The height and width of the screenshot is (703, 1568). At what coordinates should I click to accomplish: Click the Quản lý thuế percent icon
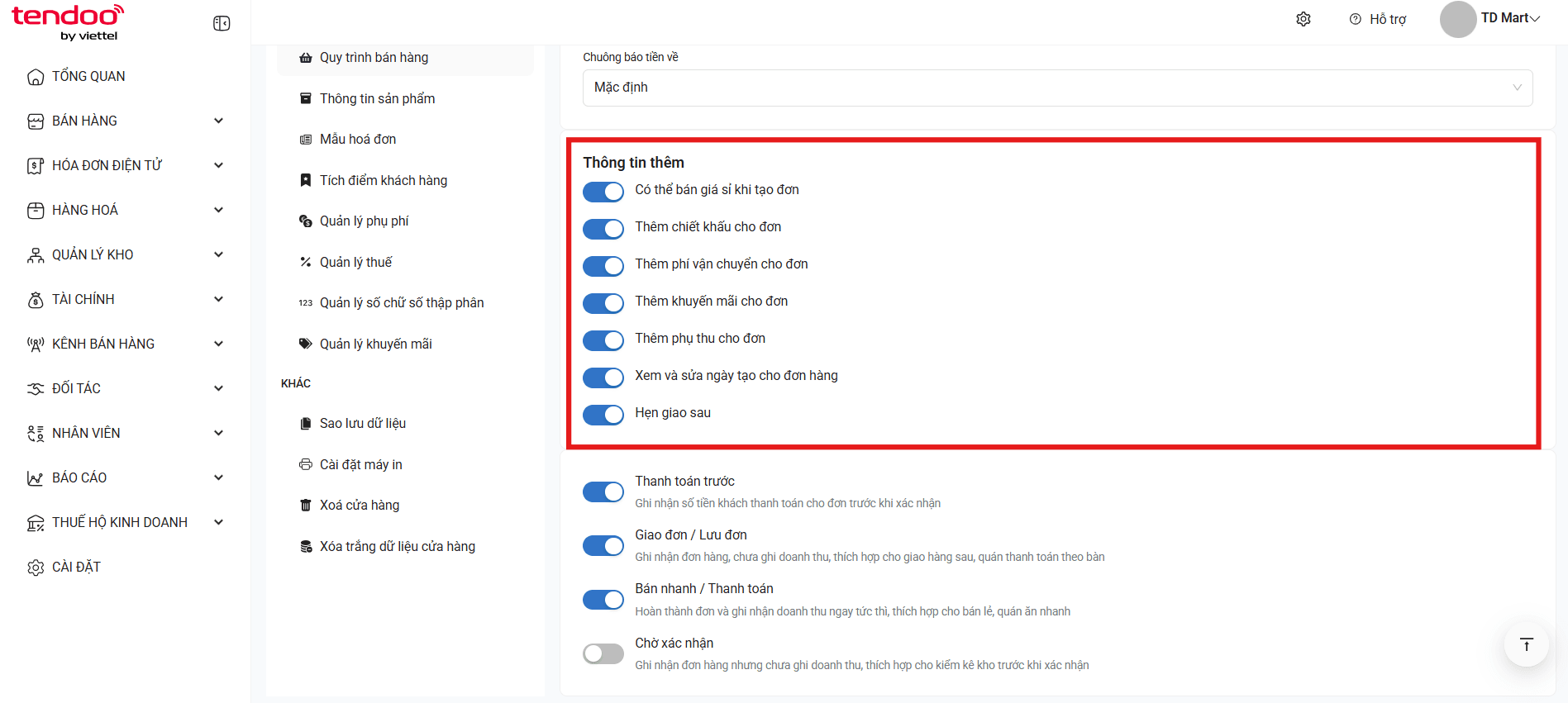click(x=306, y=262)
